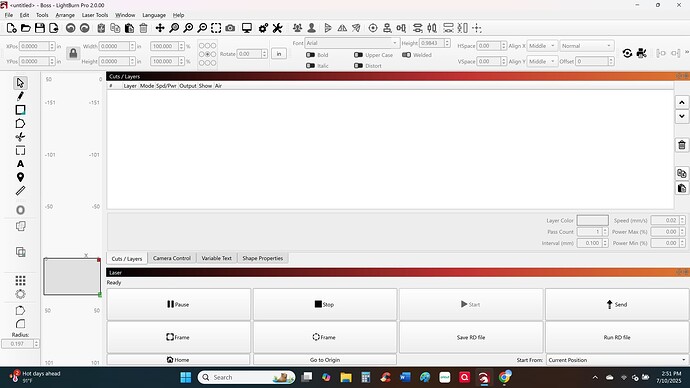Open the preview monitor icon
690x388 pixels.
[x=247, y=28]
